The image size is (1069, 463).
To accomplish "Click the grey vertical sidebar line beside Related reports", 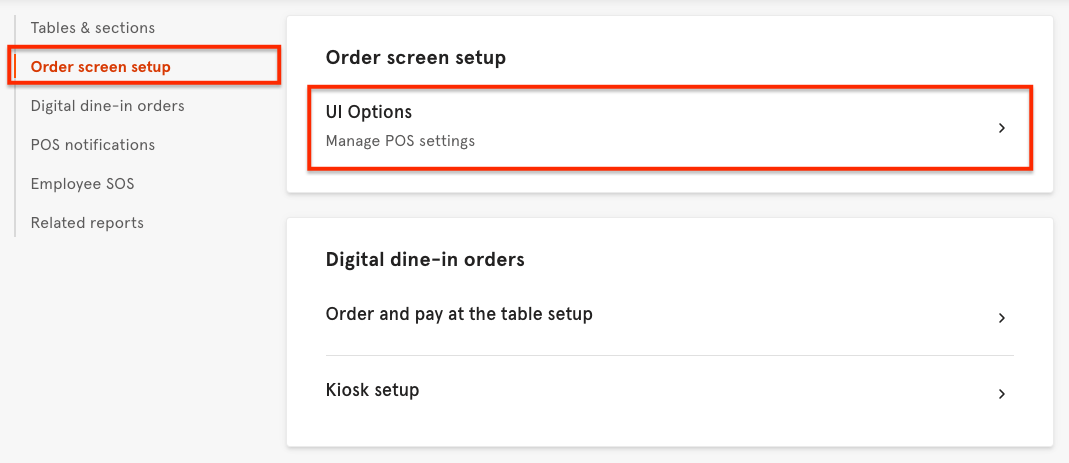I will (16, 223).
